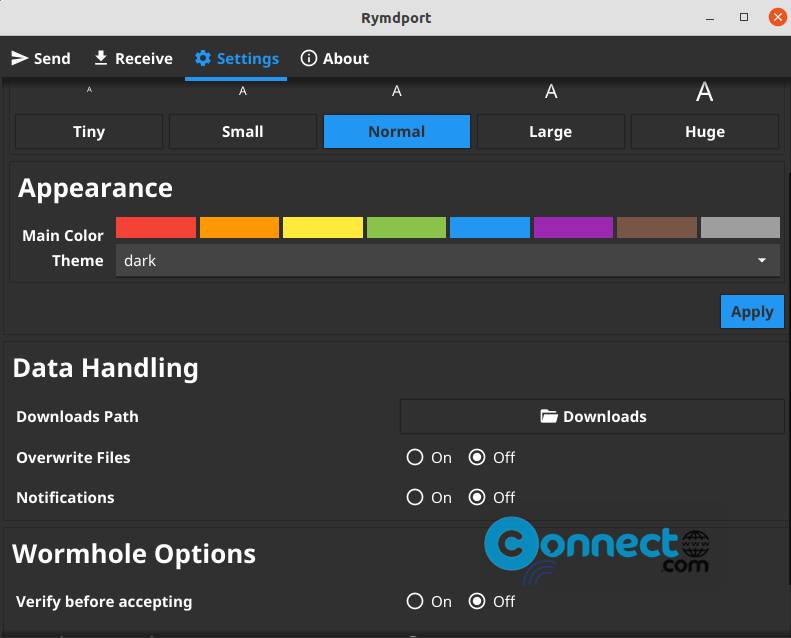The height and width of the screenshot is (638, 791).
Task: Maximize the Rymdport window
Action: click(744, 17)
